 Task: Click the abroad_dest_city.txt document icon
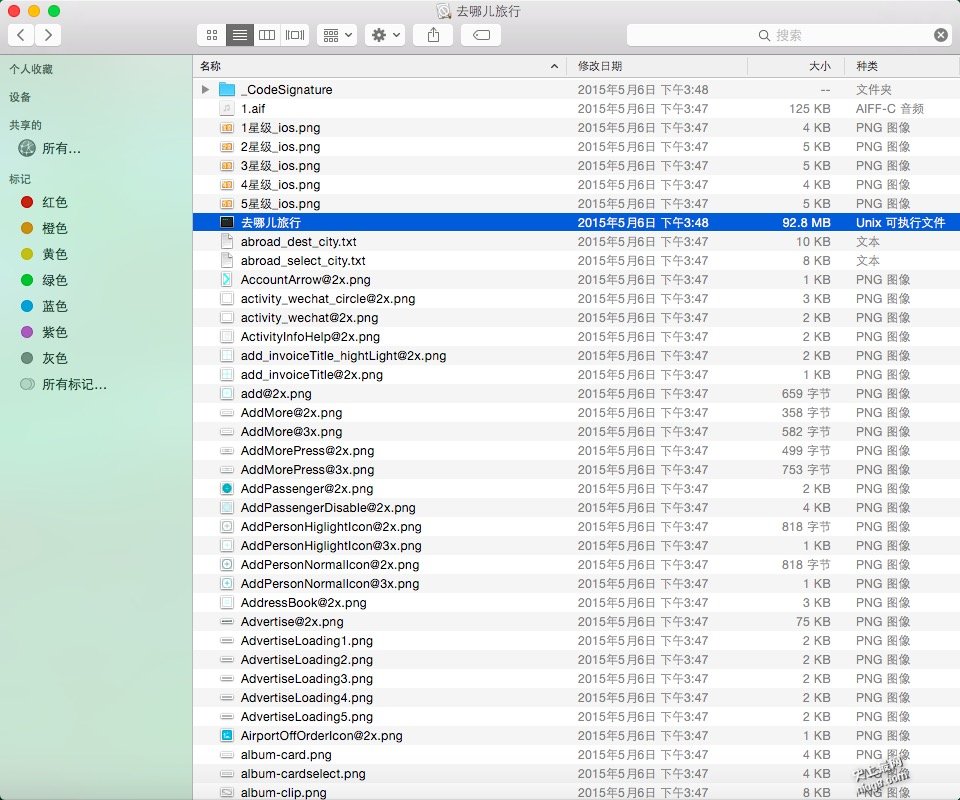click(x=227, y=241)
